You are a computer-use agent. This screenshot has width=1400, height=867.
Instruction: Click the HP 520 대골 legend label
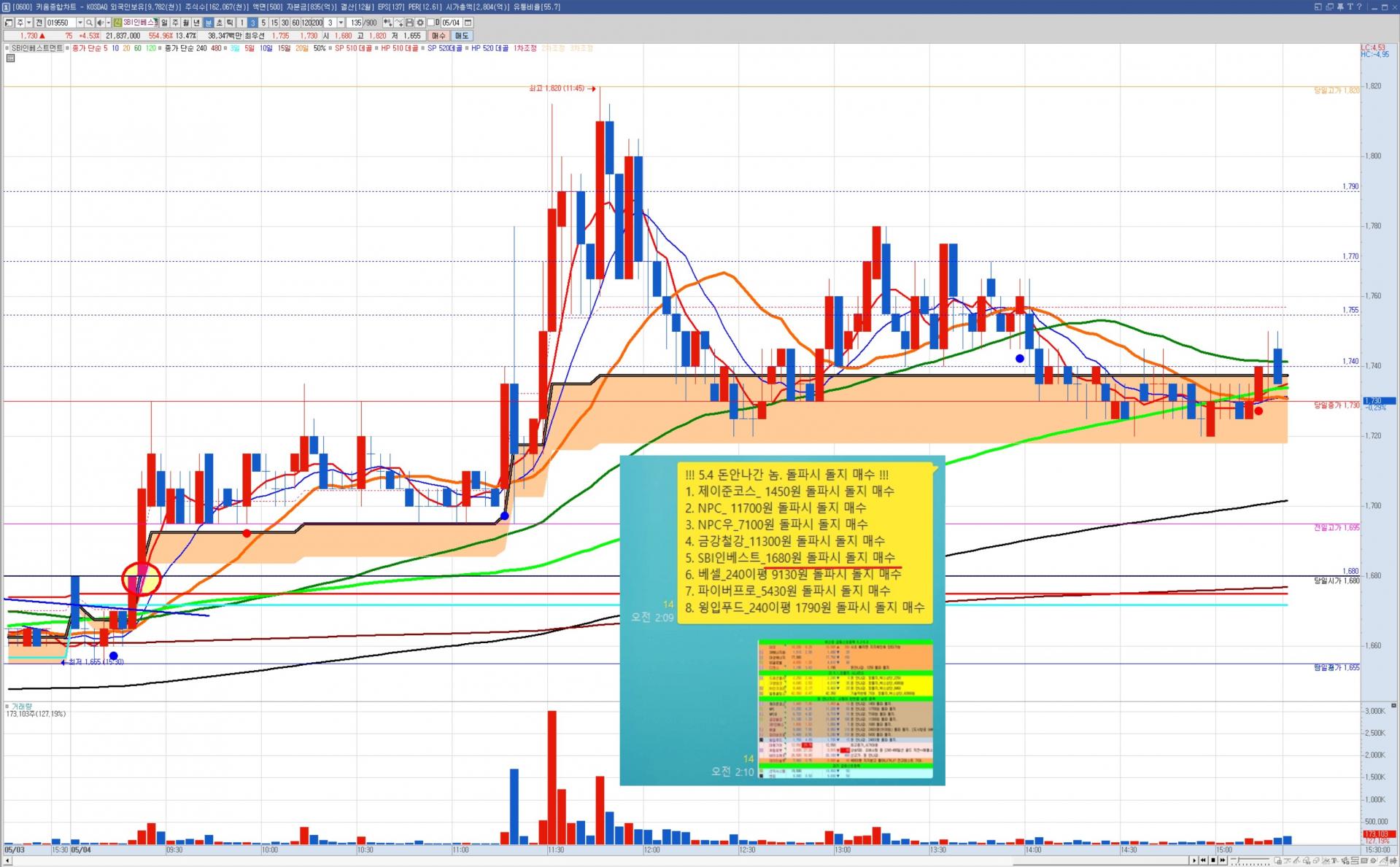[490, 48]
